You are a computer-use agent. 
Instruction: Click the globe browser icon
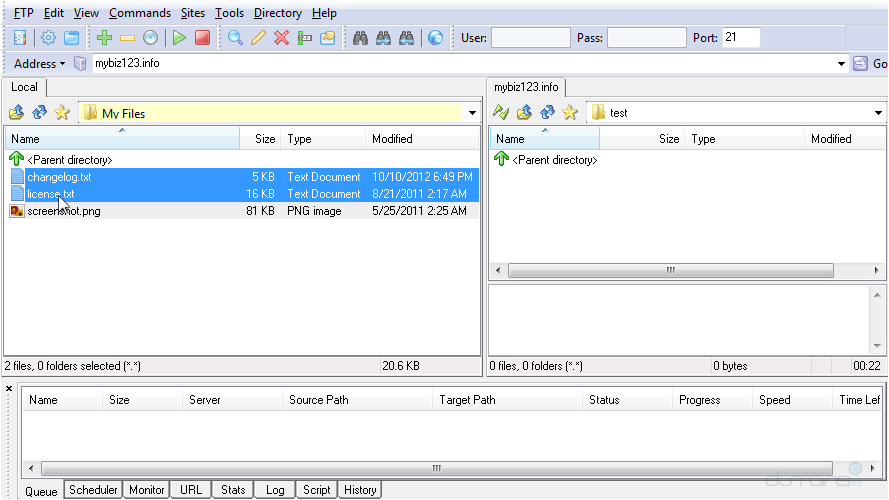click(435, 38)
